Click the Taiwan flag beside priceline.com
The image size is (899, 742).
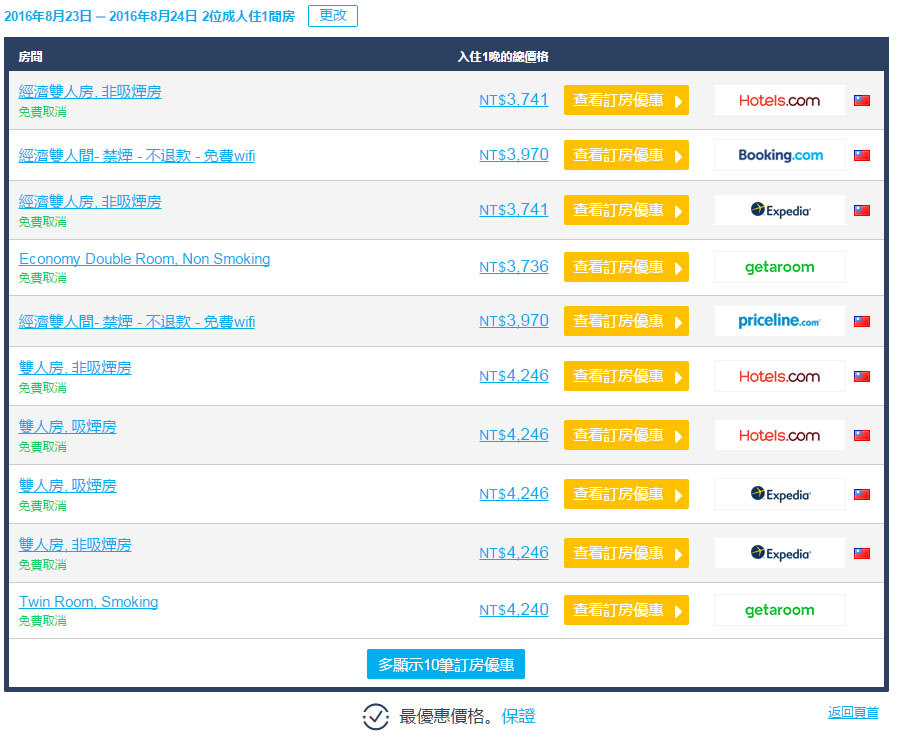coord(861,321)
